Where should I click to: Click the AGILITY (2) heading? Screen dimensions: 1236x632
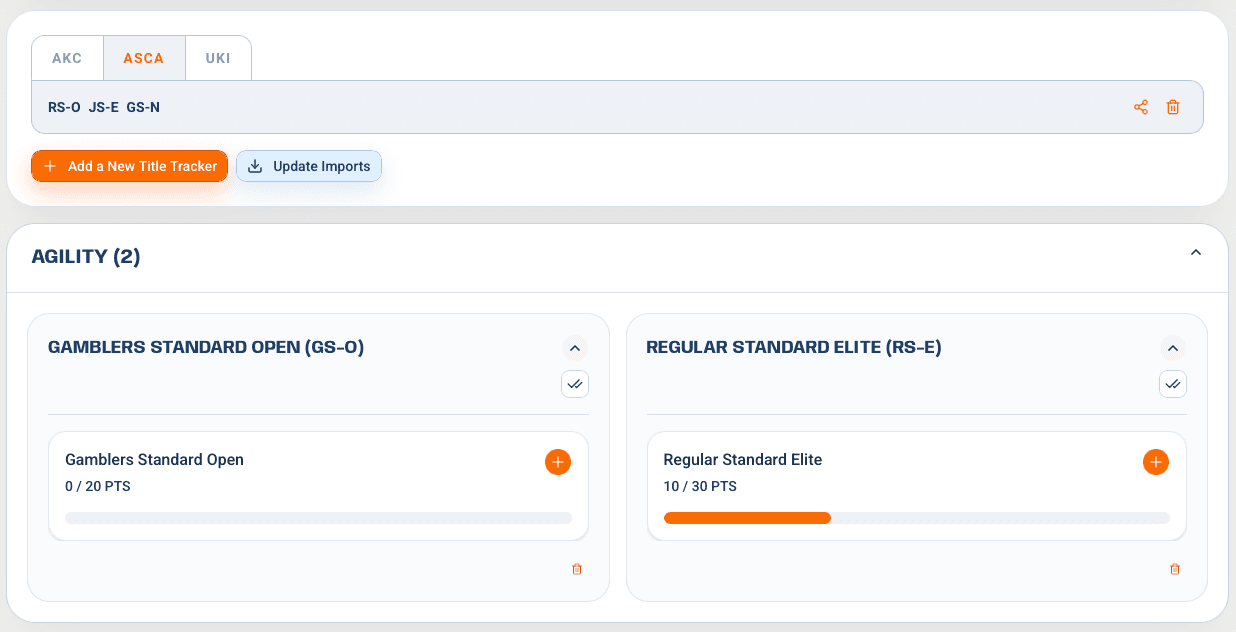(x=86, y=257)
